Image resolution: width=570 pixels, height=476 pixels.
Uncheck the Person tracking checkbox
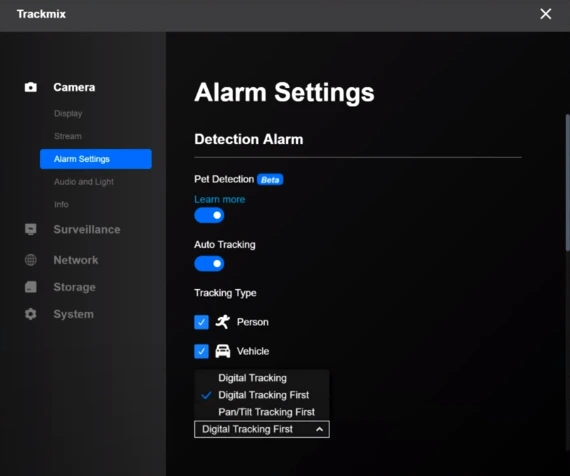tap(201, 322)
